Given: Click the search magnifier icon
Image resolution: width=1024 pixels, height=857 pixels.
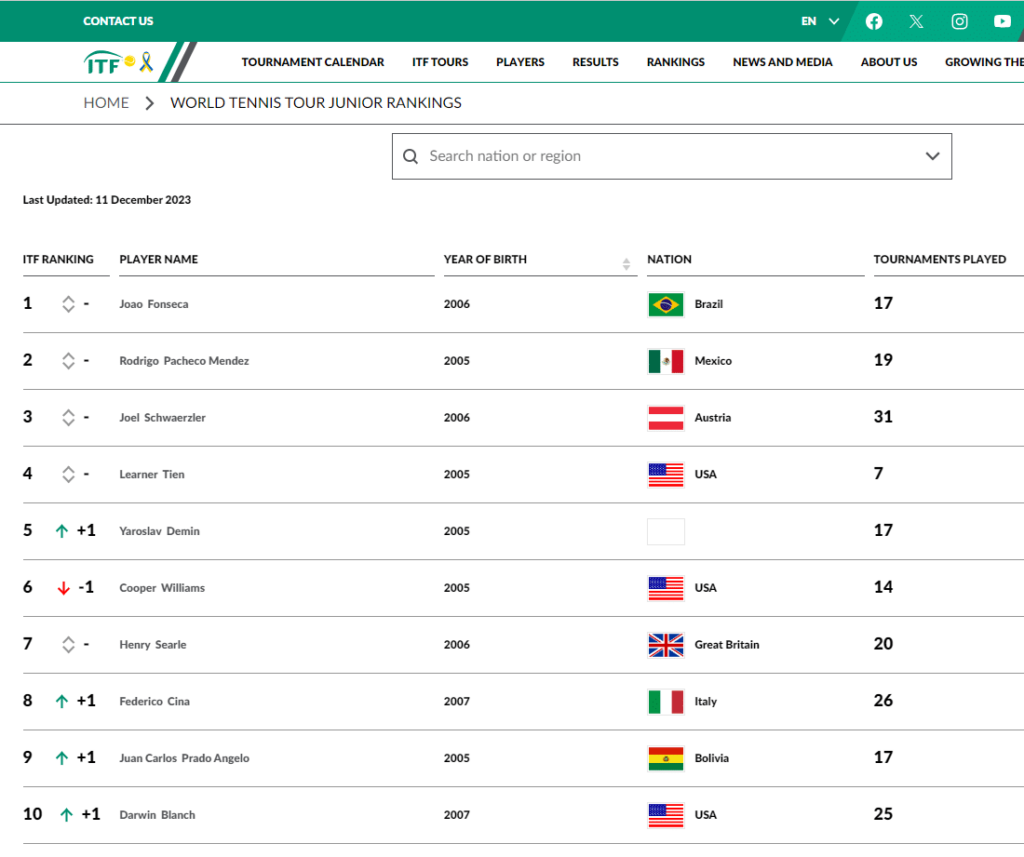Looking at the screenshot, I should 410,156.
